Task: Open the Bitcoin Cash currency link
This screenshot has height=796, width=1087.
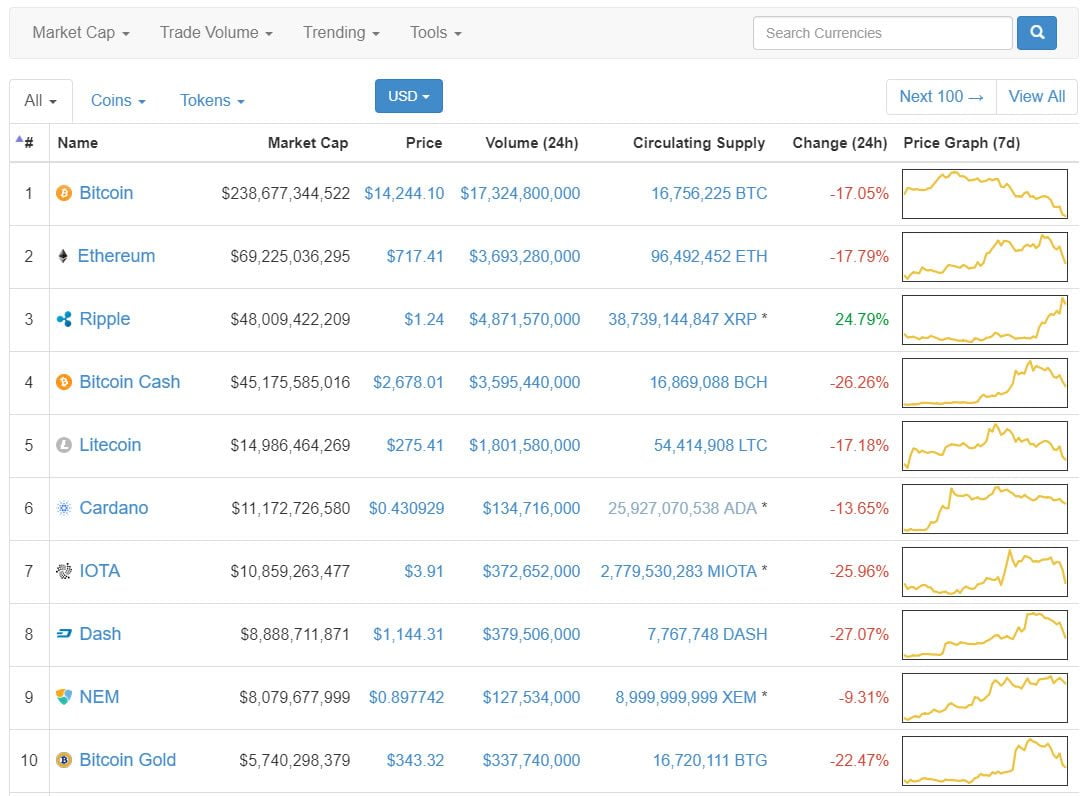Action: [x=130, y=382]
